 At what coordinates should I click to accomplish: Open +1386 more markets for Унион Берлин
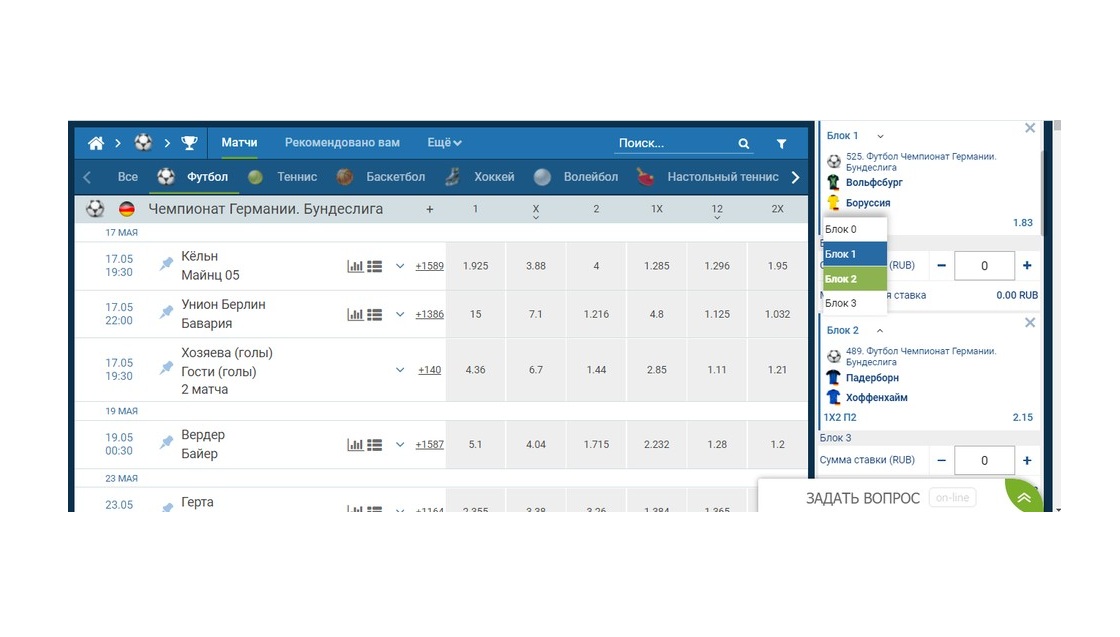pyautogui.click(x=429, y=314)
